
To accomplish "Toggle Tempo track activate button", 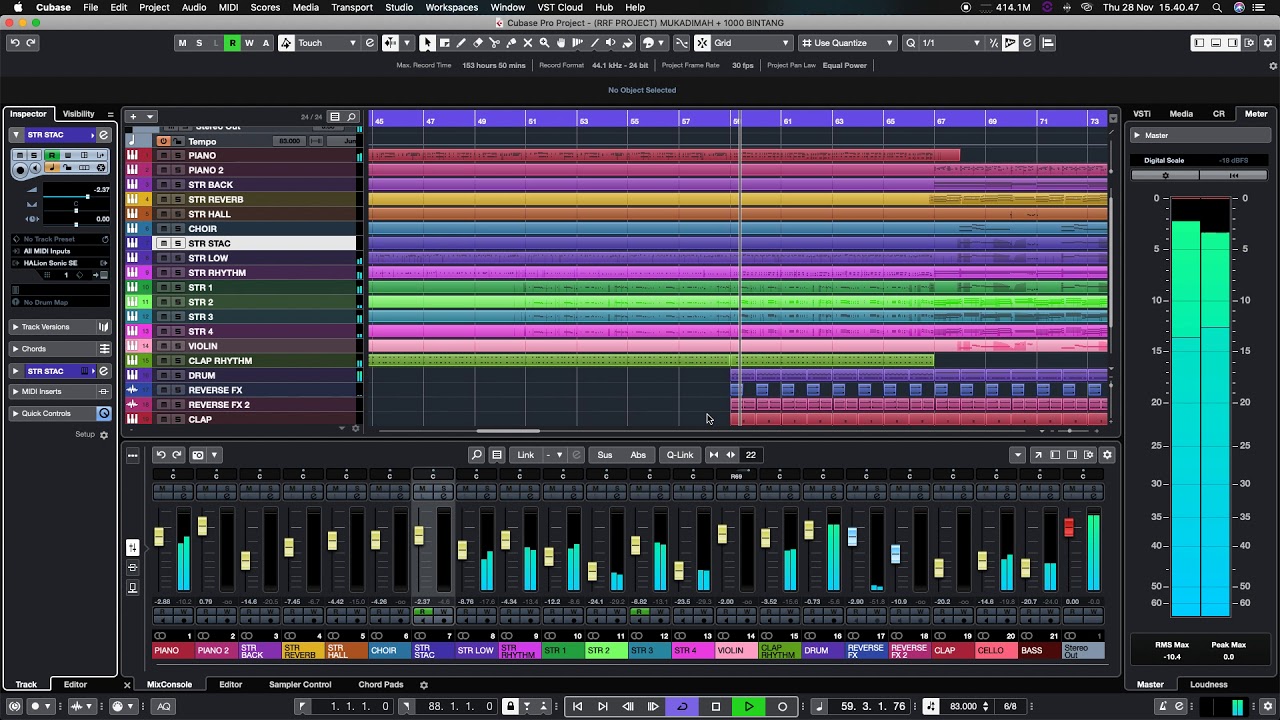I will pyautogui.click(x=163, y=141).
